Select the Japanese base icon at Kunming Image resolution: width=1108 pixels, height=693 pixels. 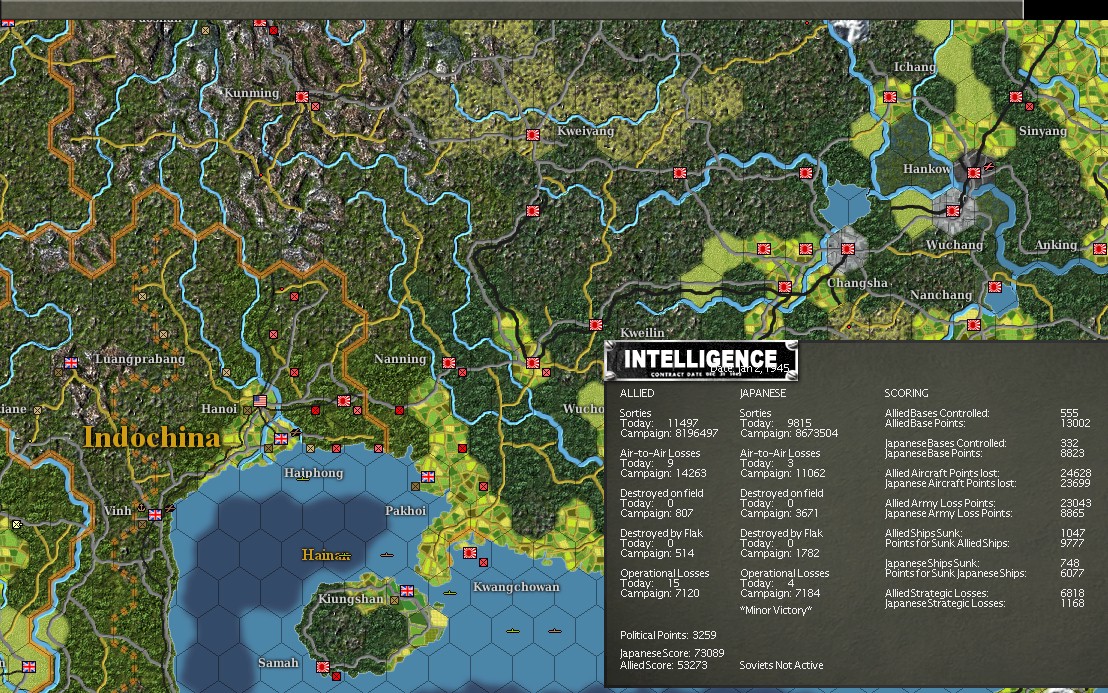tap(302, 97)
